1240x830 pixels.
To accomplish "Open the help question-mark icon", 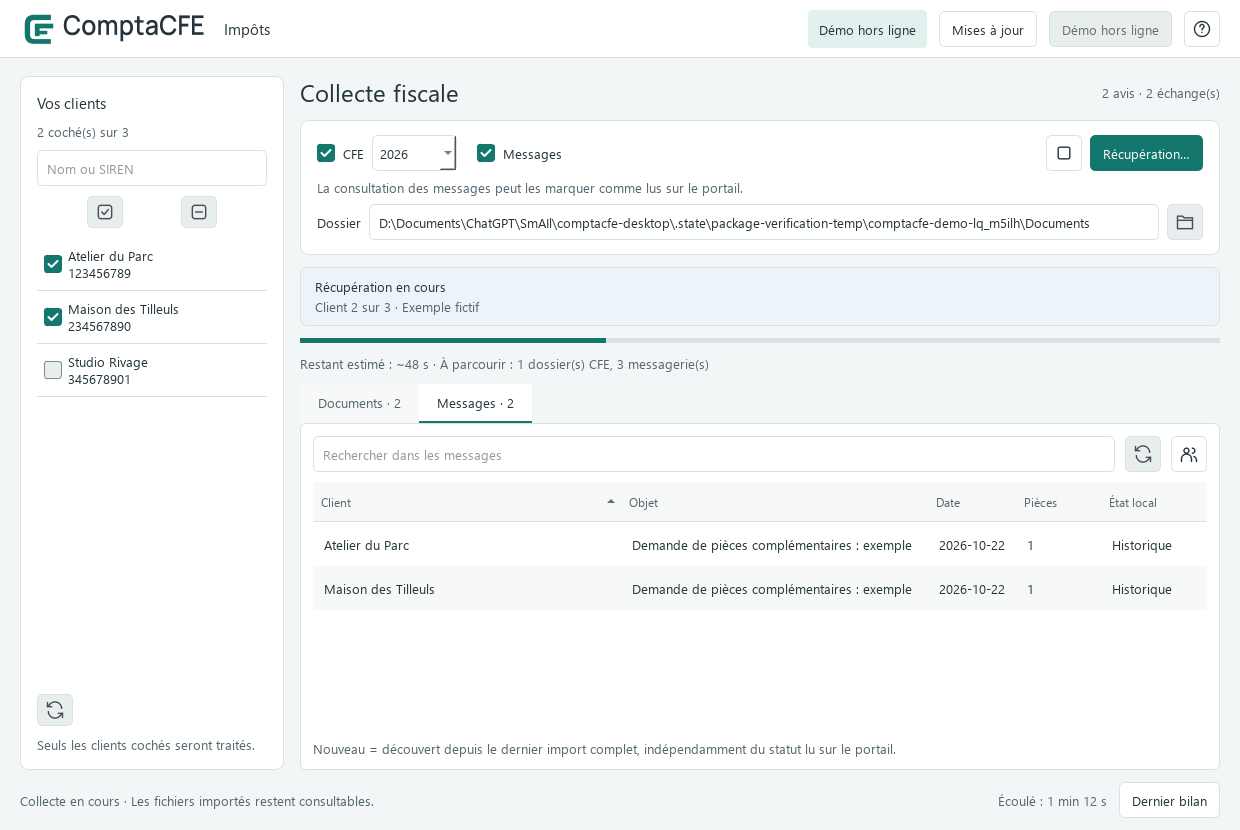I will (x=1202, y=29).
